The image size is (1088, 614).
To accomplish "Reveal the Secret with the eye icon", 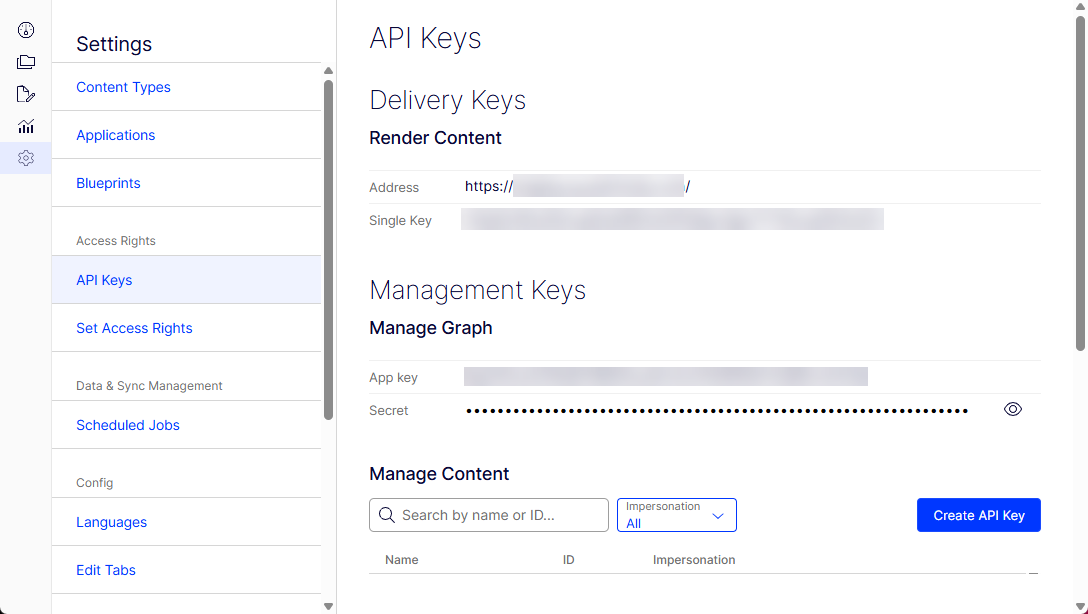I will [x=1012, y=409].
